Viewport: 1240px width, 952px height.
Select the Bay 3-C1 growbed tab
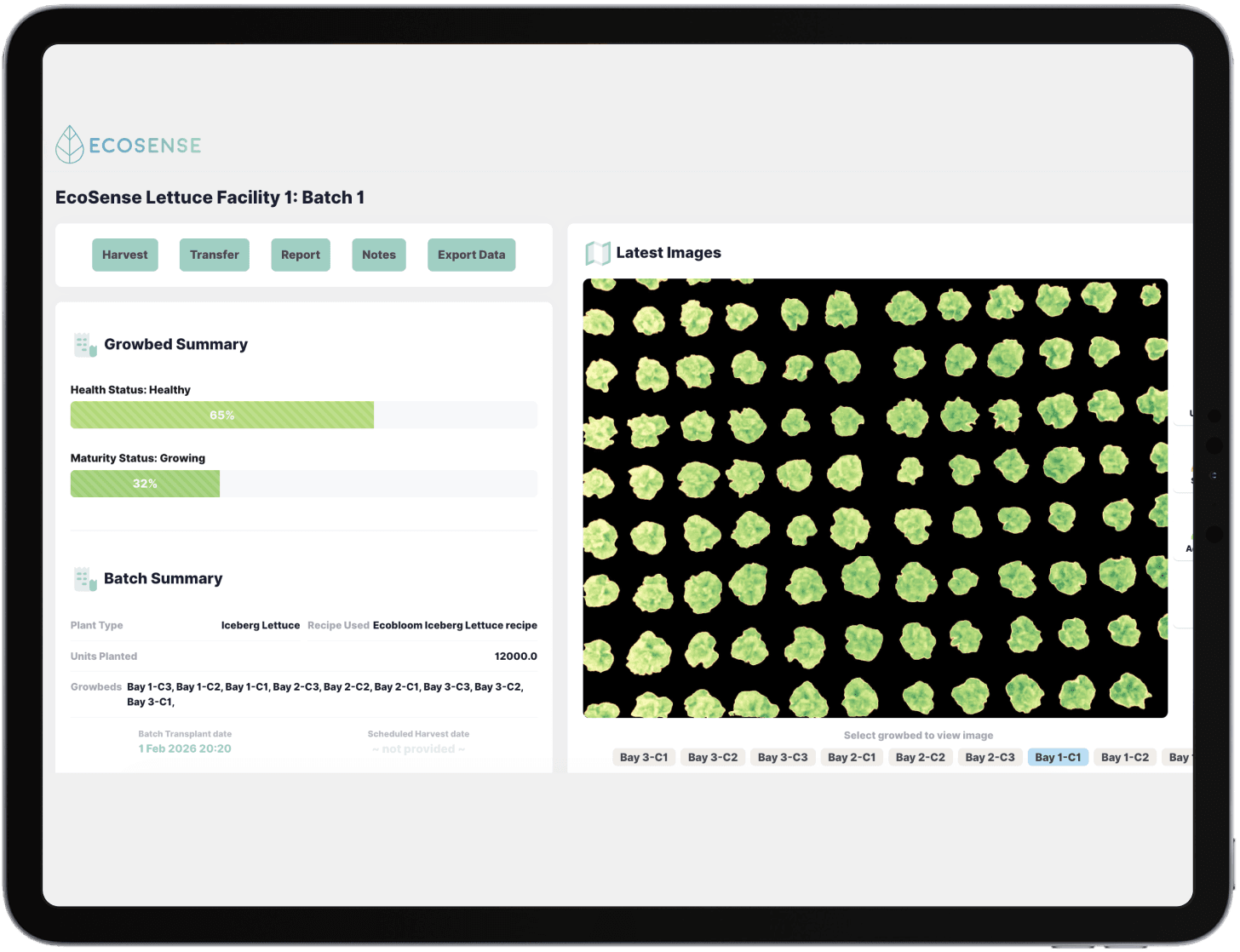click(x=644, y=757)
